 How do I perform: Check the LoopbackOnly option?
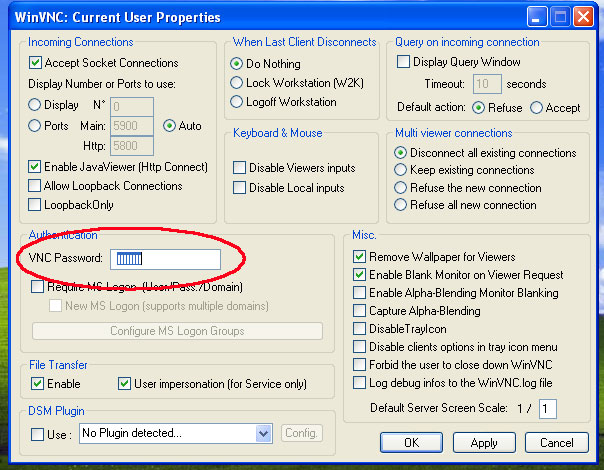35,205
